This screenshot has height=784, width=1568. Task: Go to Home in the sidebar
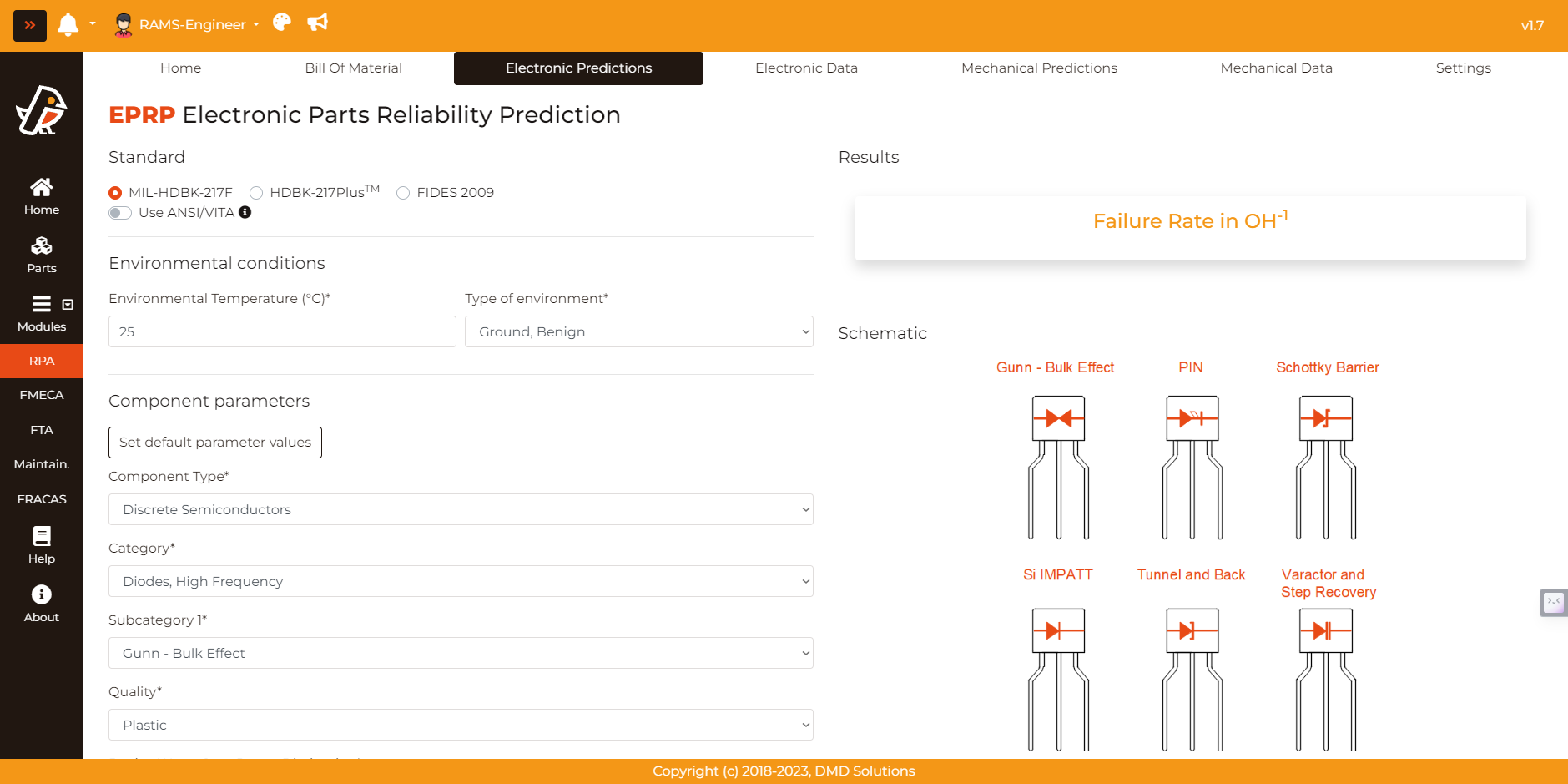(x=41, y=196)
